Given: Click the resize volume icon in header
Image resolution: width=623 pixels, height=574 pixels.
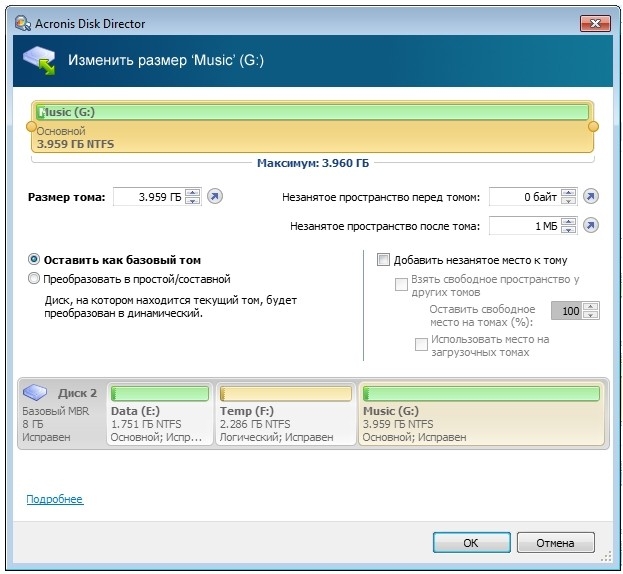Looking at the screenshot, I should pyautogui.click(x=39, y=61).
